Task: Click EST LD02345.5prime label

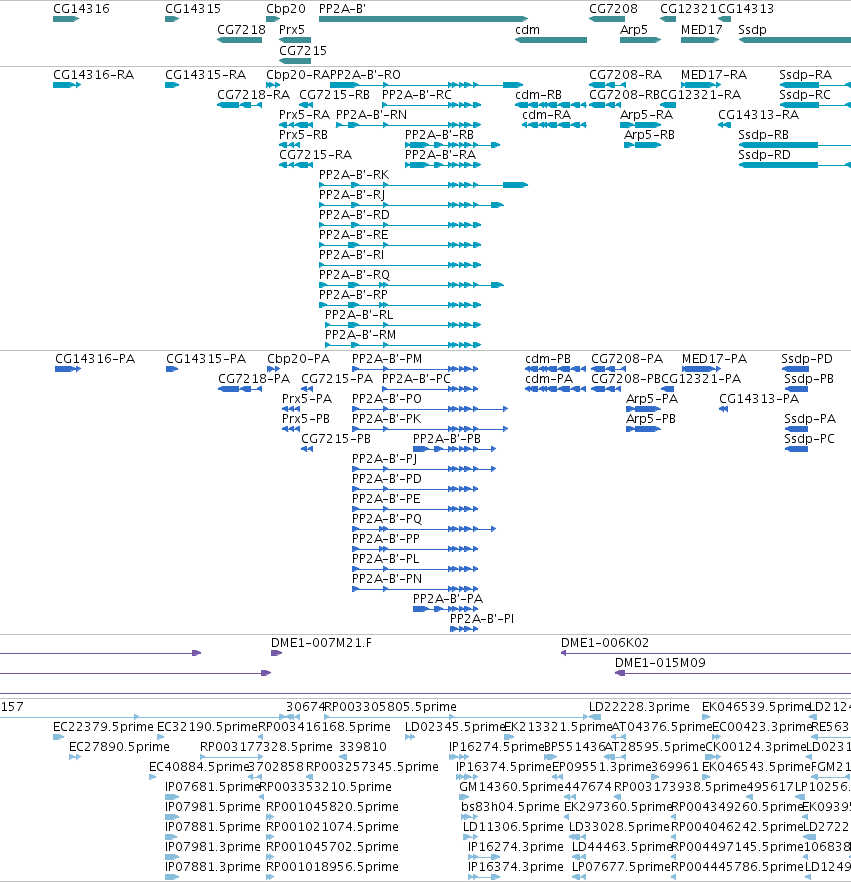Action: 454,727
